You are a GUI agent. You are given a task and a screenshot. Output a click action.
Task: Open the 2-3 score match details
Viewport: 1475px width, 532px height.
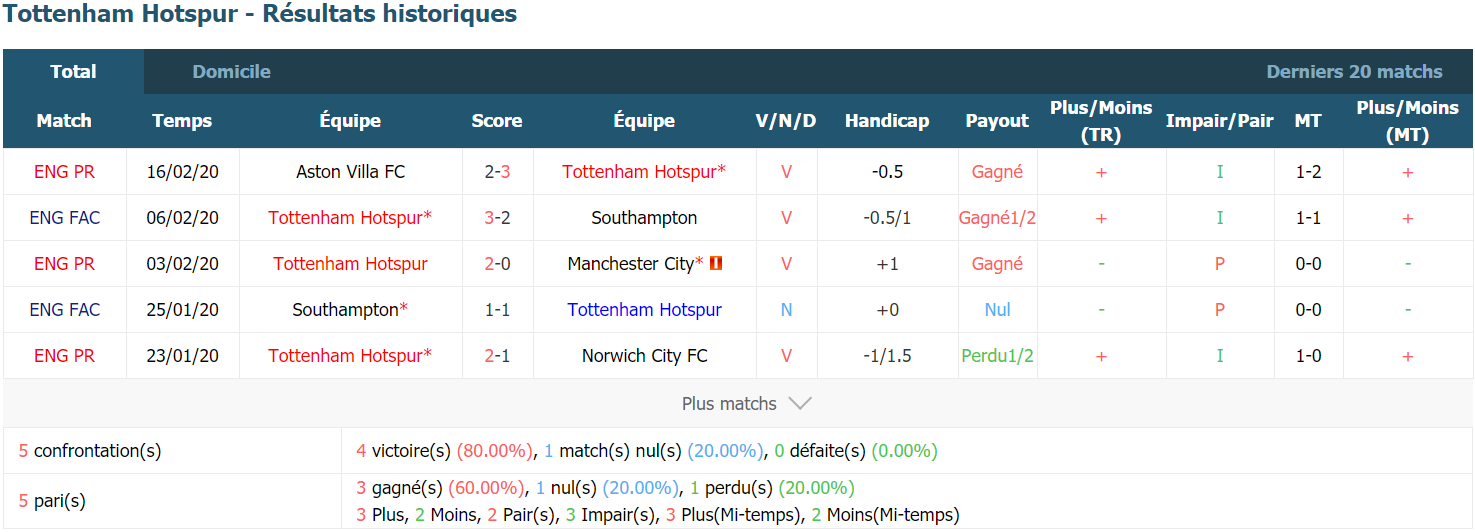[497, 172]
